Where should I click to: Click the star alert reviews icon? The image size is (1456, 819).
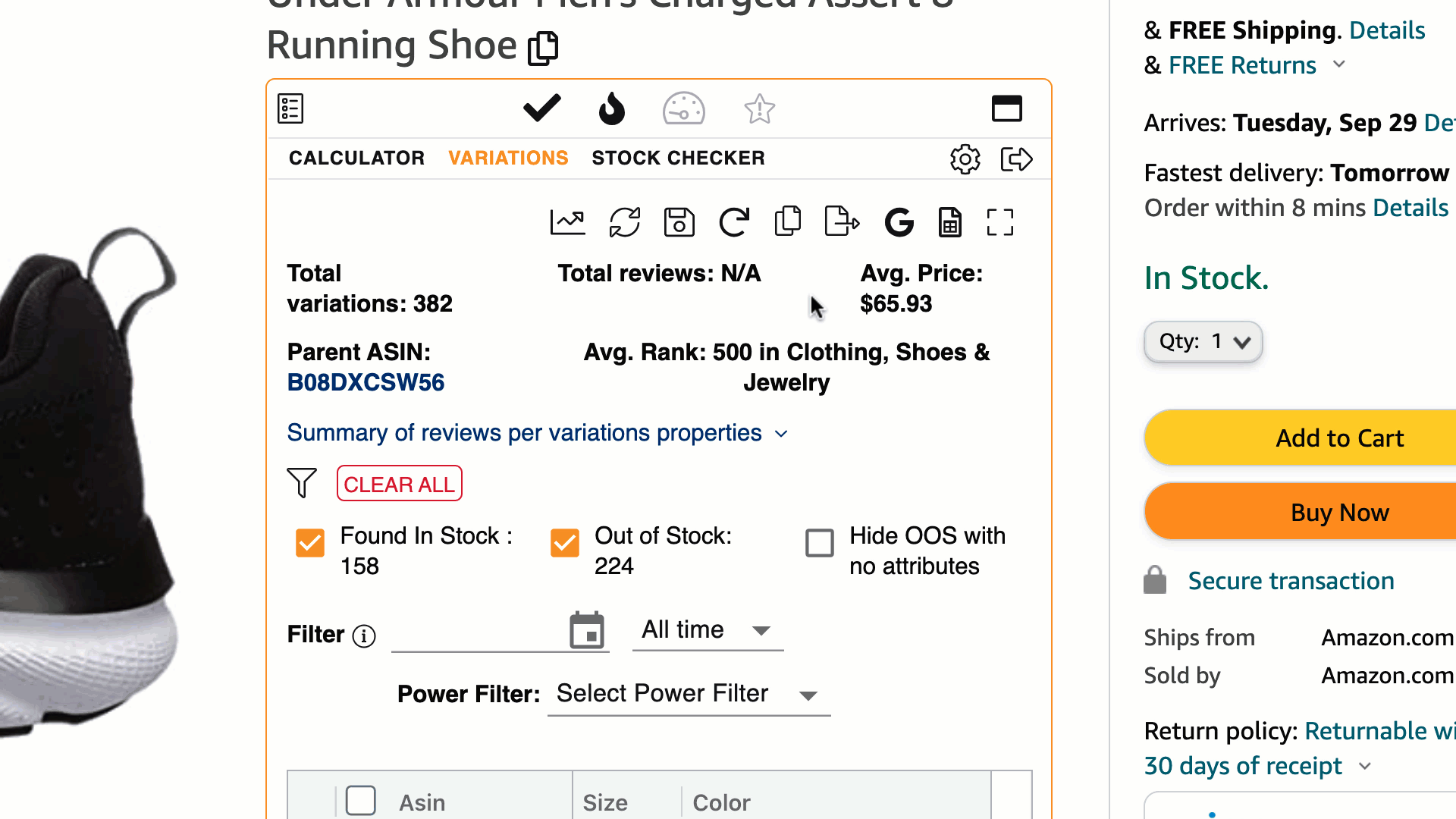tap(759, 109)
